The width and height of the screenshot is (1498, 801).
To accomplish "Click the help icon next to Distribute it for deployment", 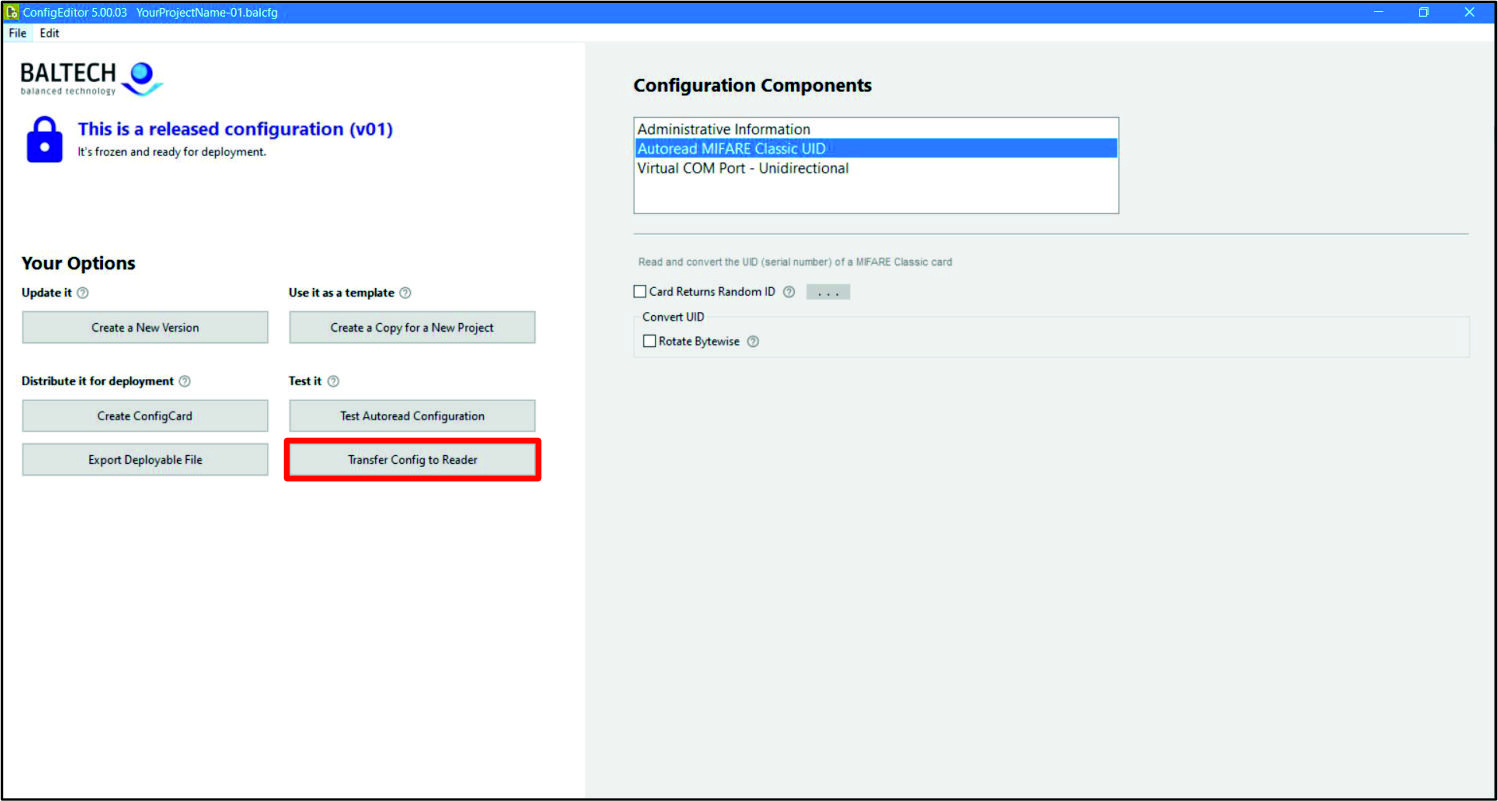I will (x=185, y=381).
